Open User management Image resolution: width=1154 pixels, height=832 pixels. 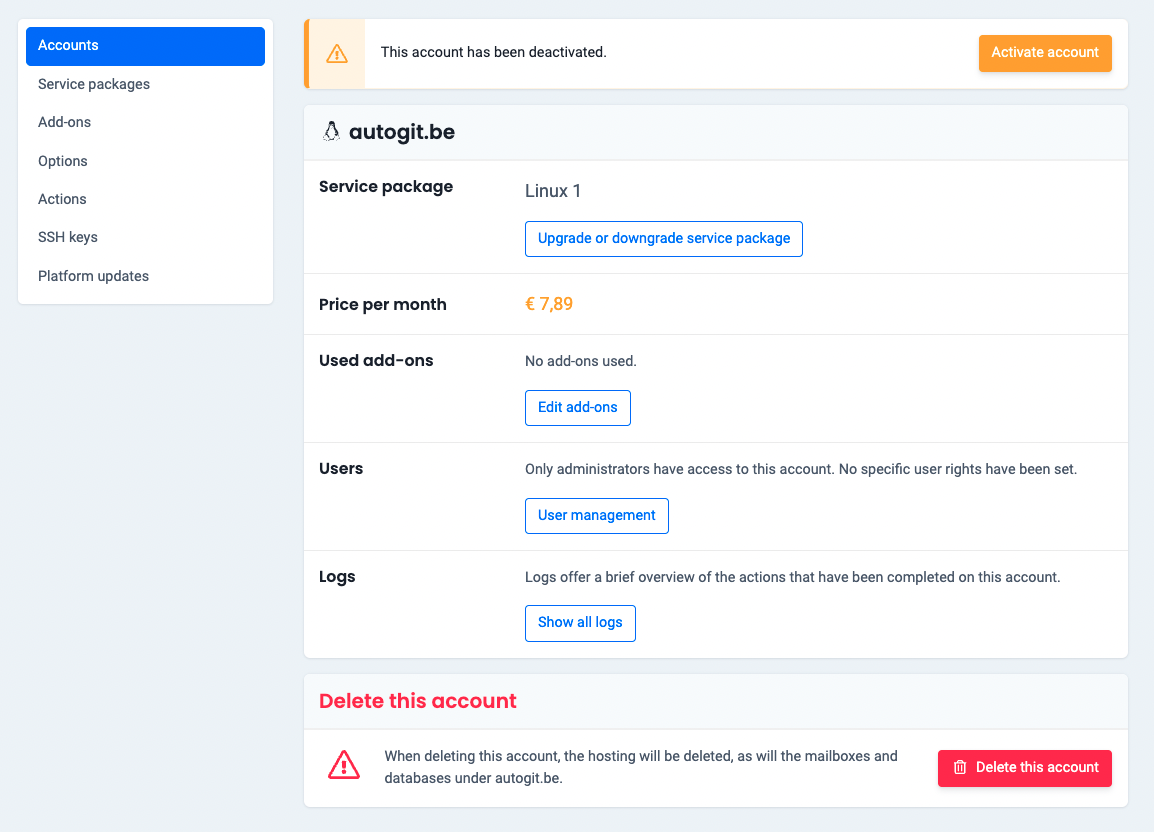596,516
